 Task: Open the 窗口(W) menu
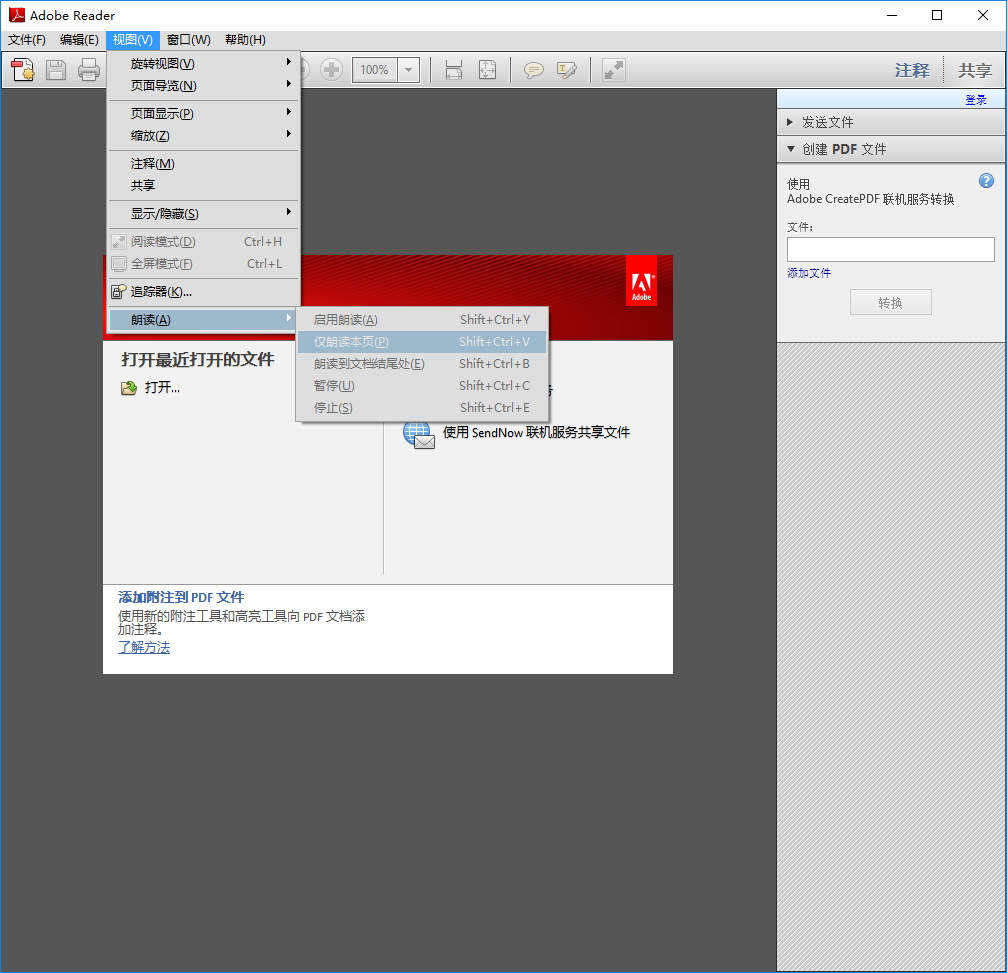click(x=188, y=40)
